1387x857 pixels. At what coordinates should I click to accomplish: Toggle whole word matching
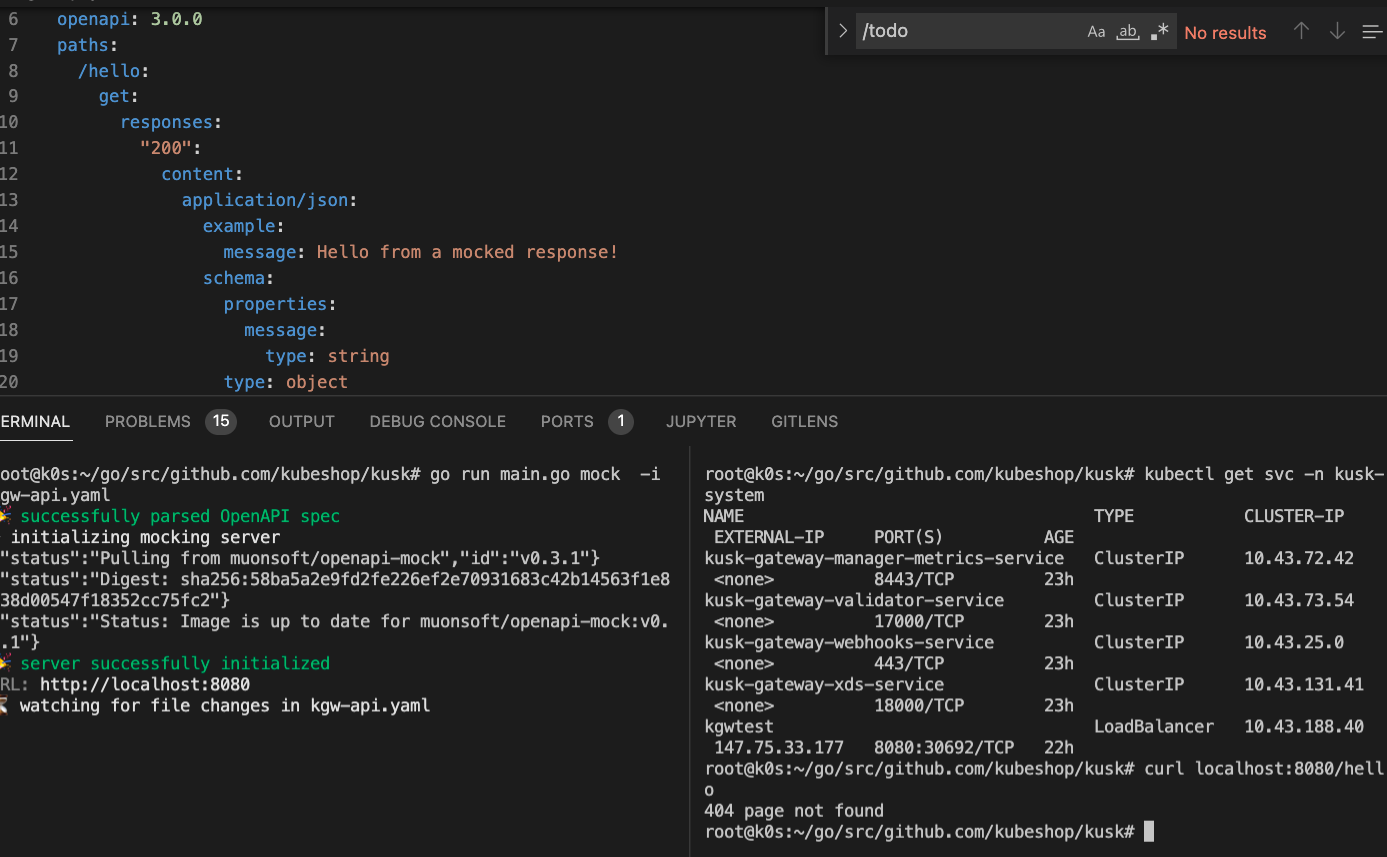coord(1128,31)
